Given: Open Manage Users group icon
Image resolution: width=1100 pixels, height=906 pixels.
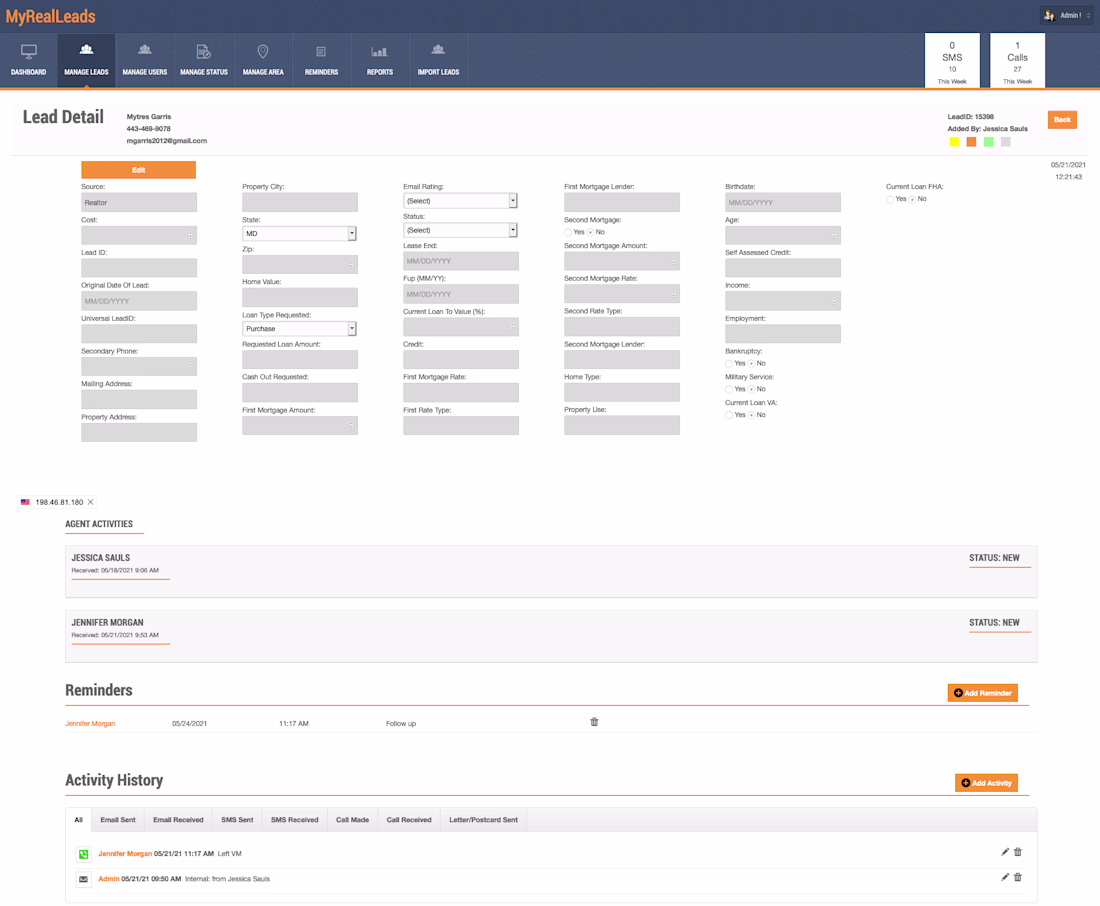Looking at the screenshot, I should pos(145,50).
